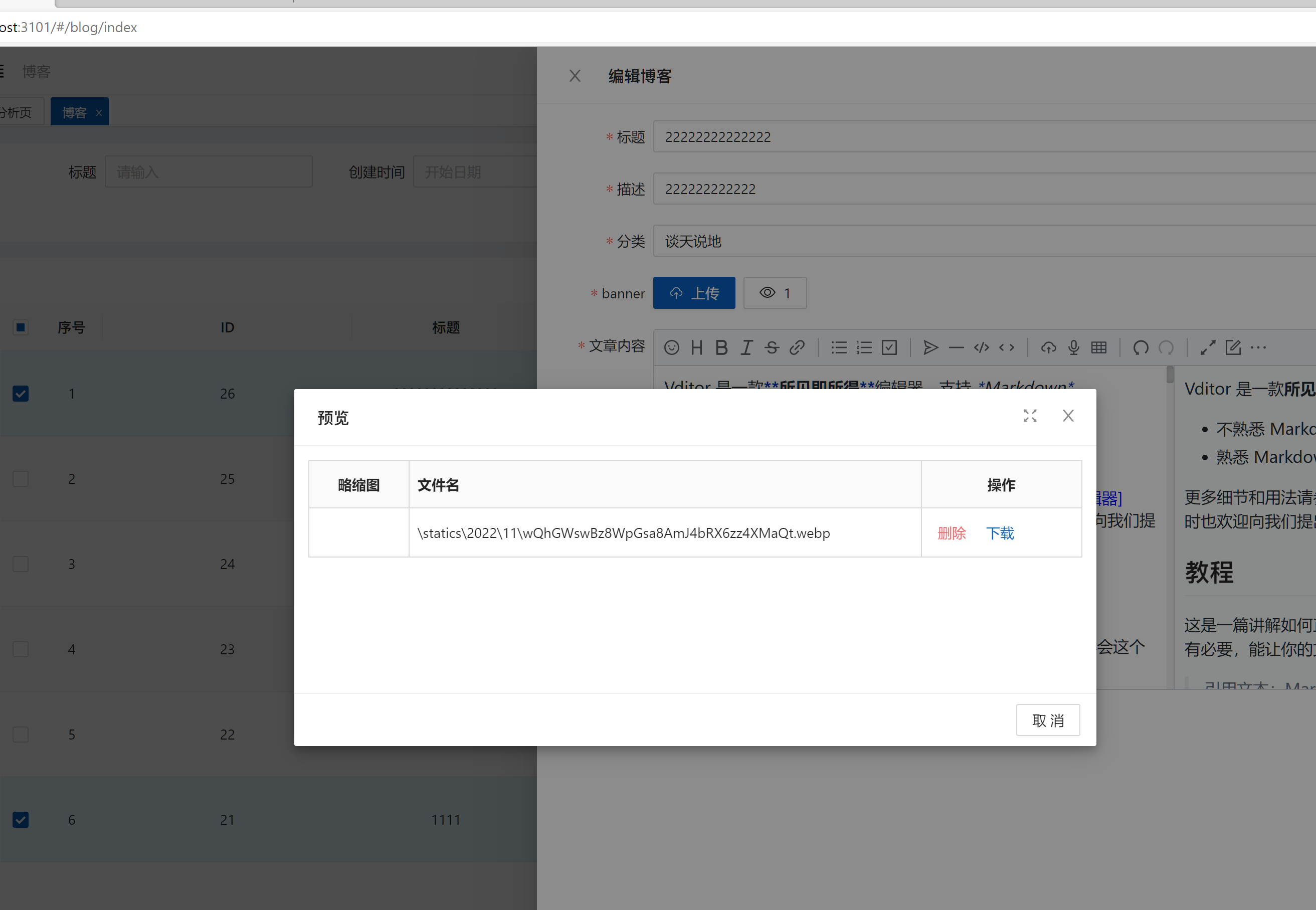Click the 取消 button in preview dialog
This screenshot has height=910, width=1316.
[x=1047, y=720]
